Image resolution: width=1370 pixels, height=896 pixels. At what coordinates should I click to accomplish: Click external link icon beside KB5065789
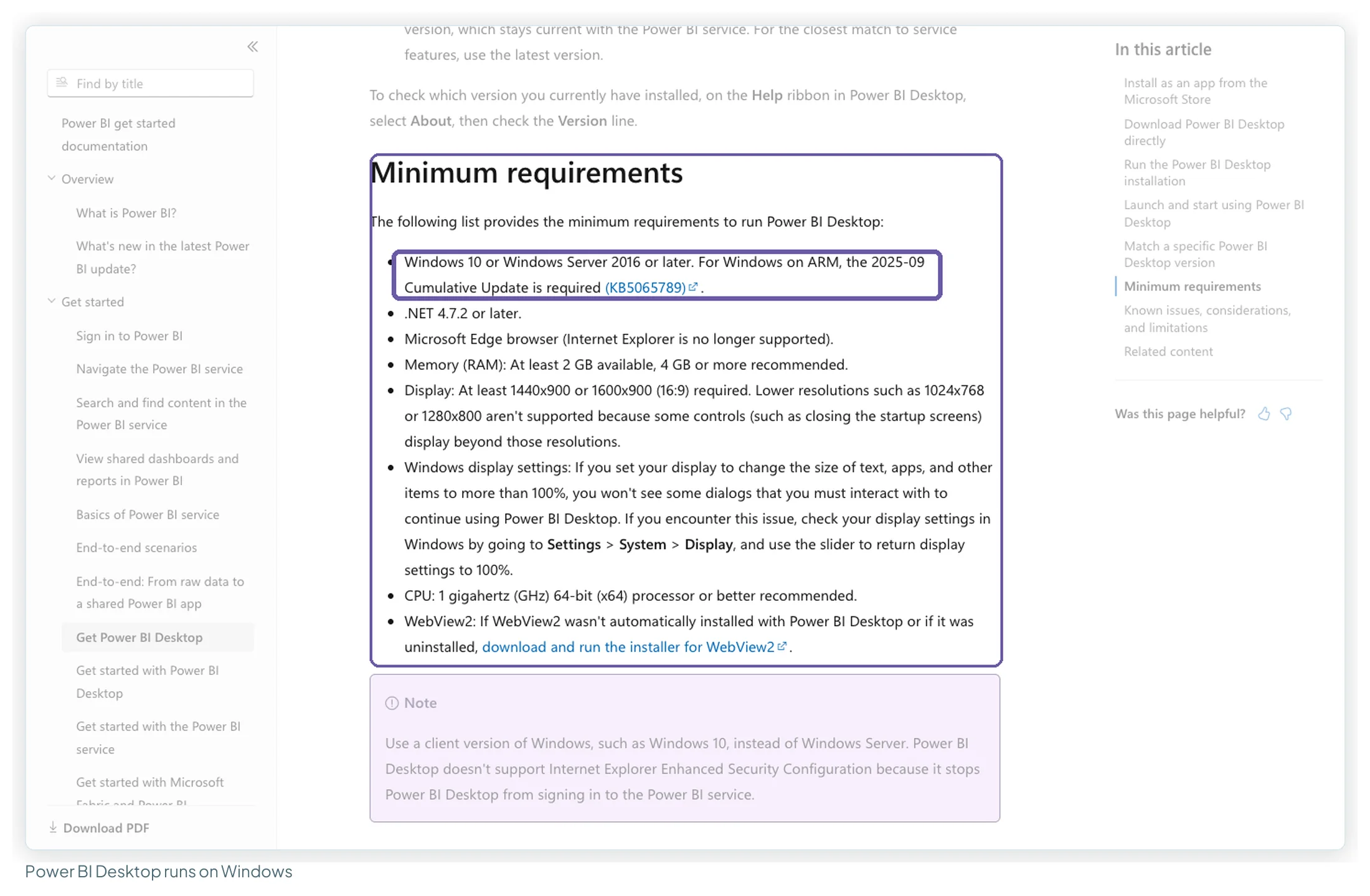coord(692,287)
